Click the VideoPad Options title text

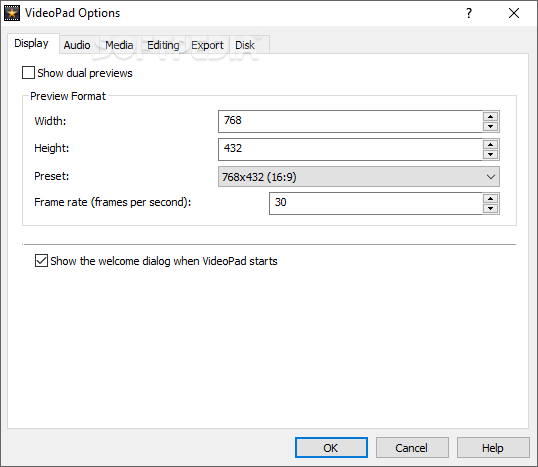(72, 13)
